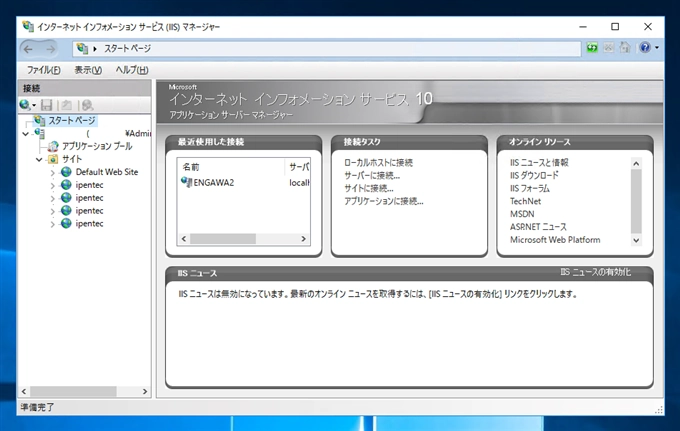The image size is (680, 431).
Task: Open the ファイル(F) menu
Action: click(44, 70)
